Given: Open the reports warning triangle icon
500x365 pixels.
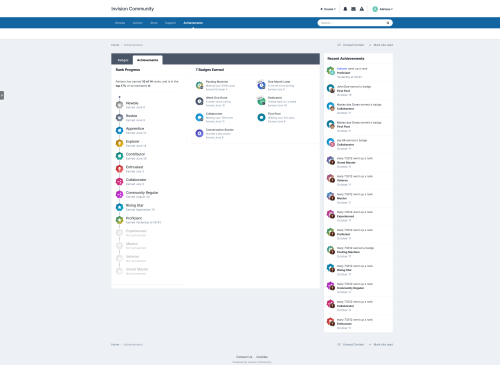Looking at the screenshot, I should tap(362, 9).
